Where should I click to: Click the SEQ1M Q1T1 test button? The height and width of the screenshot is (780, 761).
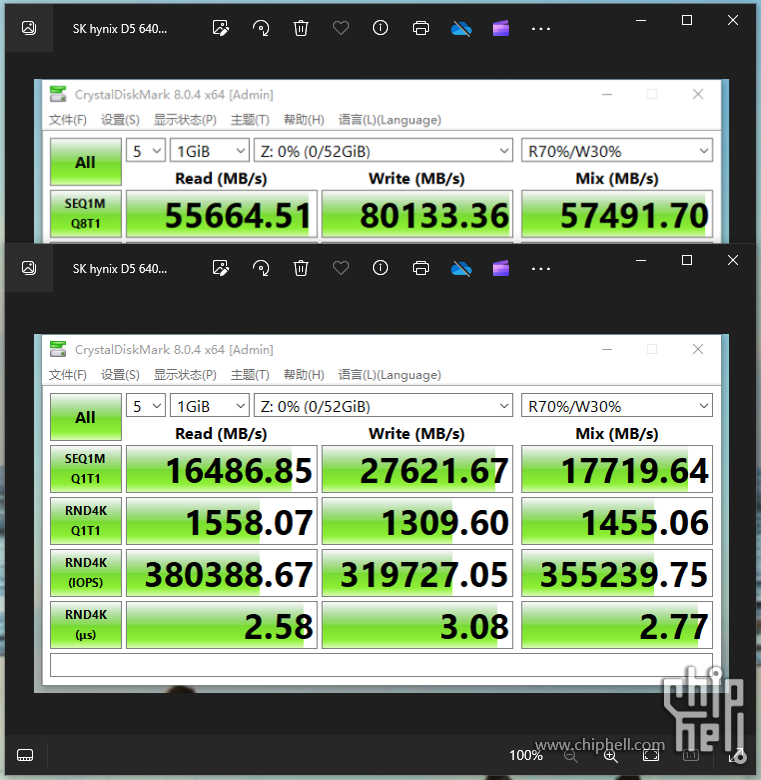click(86, 469)
